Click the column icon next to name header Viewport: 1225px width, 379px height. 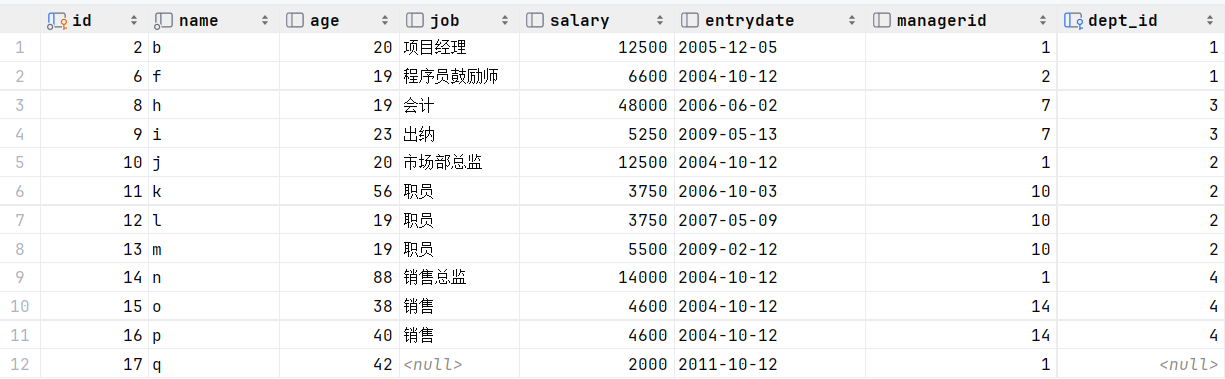pyautogui.click(x=164, y=20)
